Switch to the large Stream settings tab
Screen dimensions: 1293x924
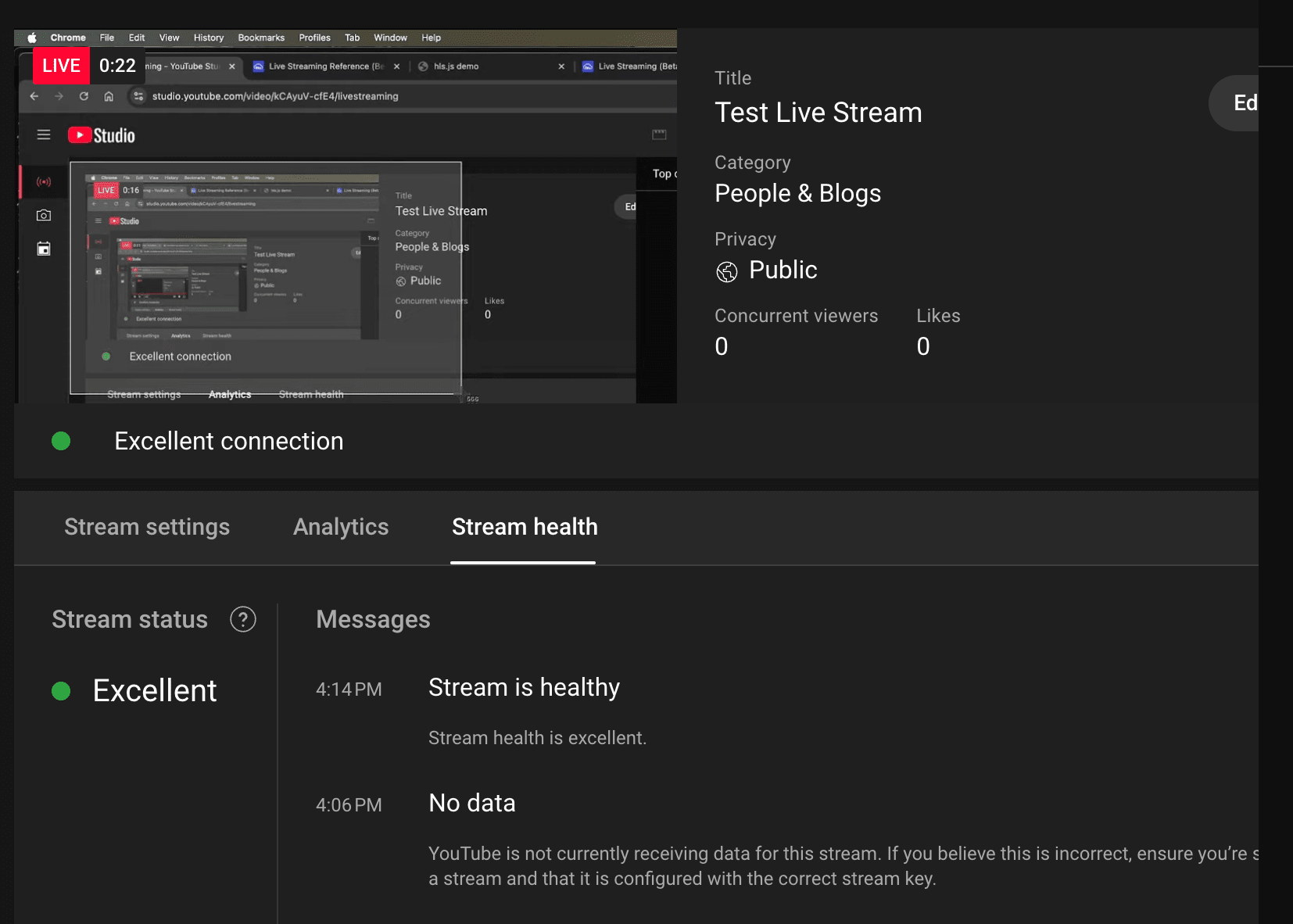tap(147, 527)
